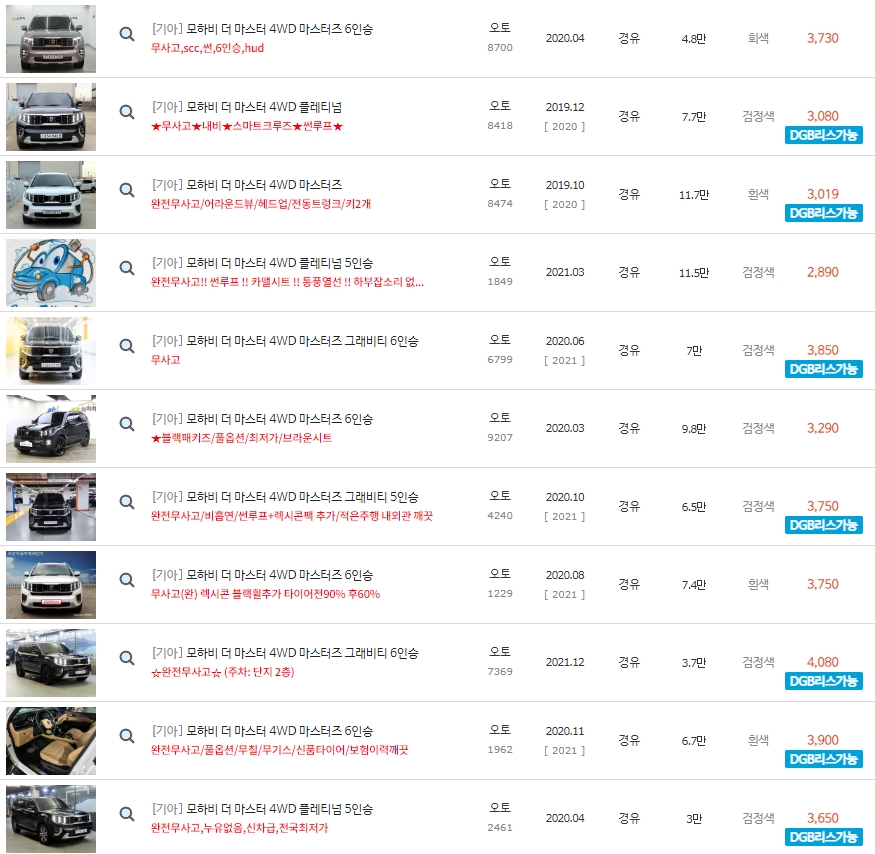Click magnifier icon for 3,019 white Masters listing
The width and height of the screenshot is (875, 854).
point(127,190)
